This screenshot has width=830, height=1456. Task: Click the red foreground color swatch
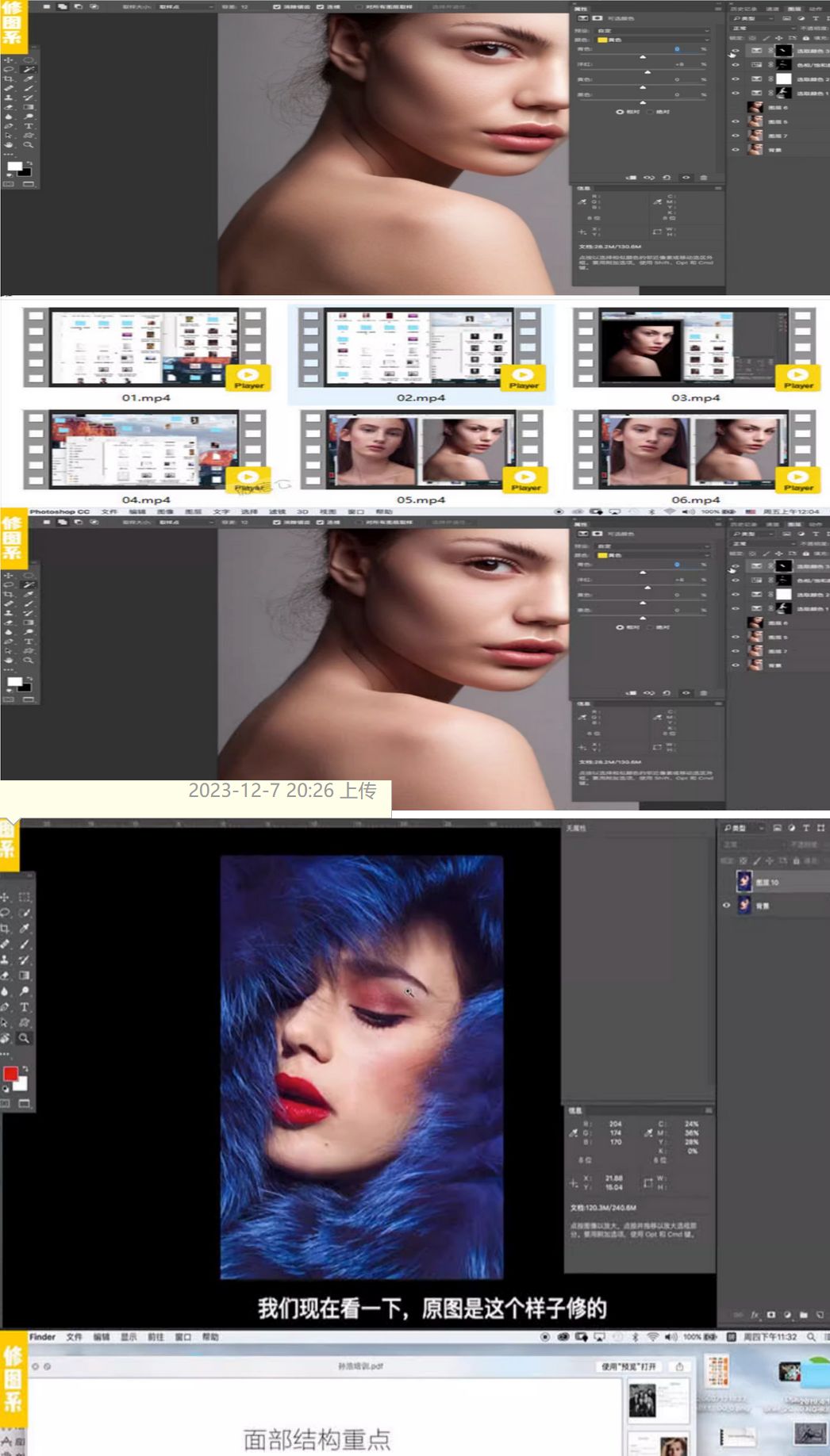coord(10,1073)
